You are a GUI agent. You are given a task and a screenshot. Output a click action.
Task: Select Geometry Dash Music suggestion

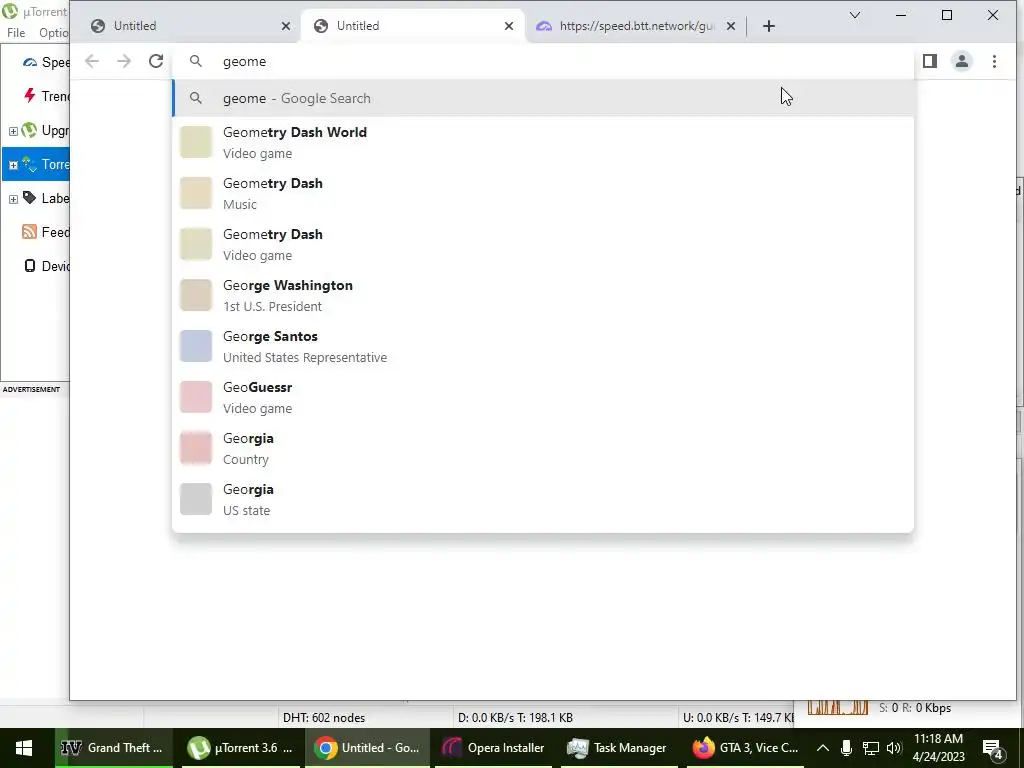(543, 193)
